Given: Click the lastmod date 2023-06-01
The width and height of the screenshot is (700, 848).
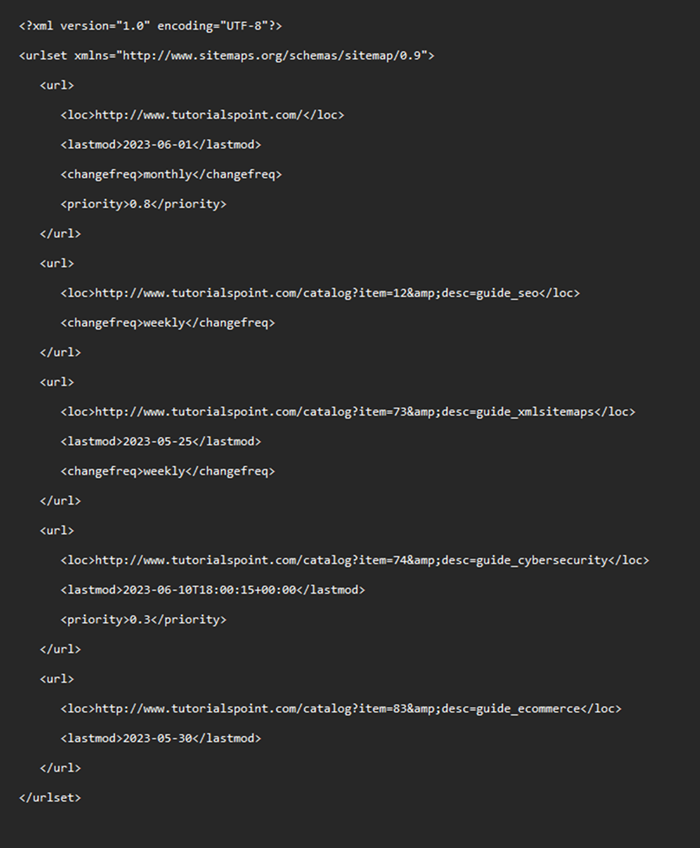Looking at the screenshot, I should click(157, 145).
